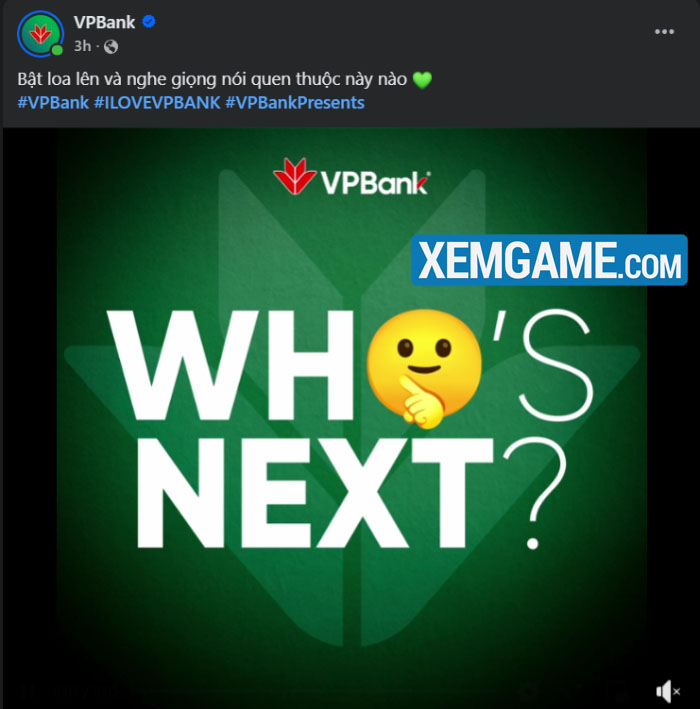Click the VPBank wordmark inside the video
The image size is (700, 709).
pos(375,182)
